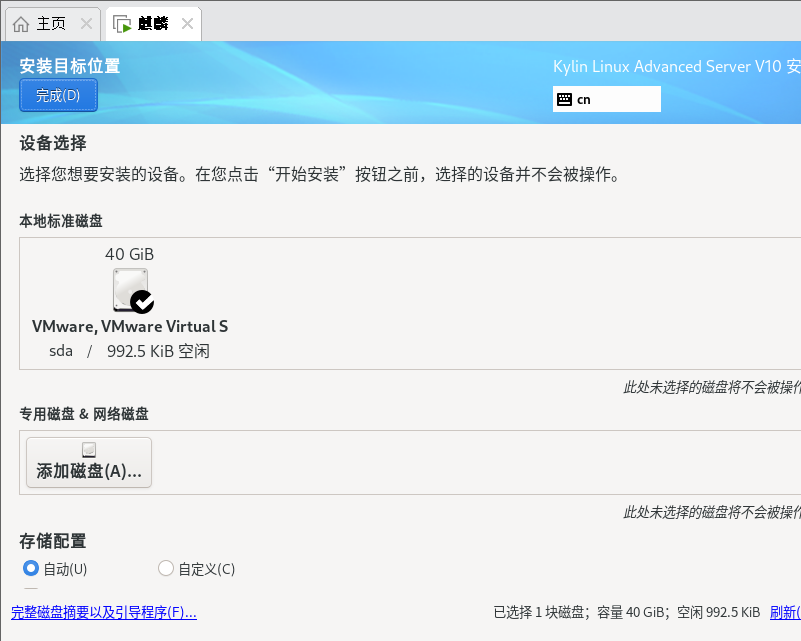801x641 pixels.
Task: Select the 40 GiB VMware virtual disk icon
Action: 131,290
